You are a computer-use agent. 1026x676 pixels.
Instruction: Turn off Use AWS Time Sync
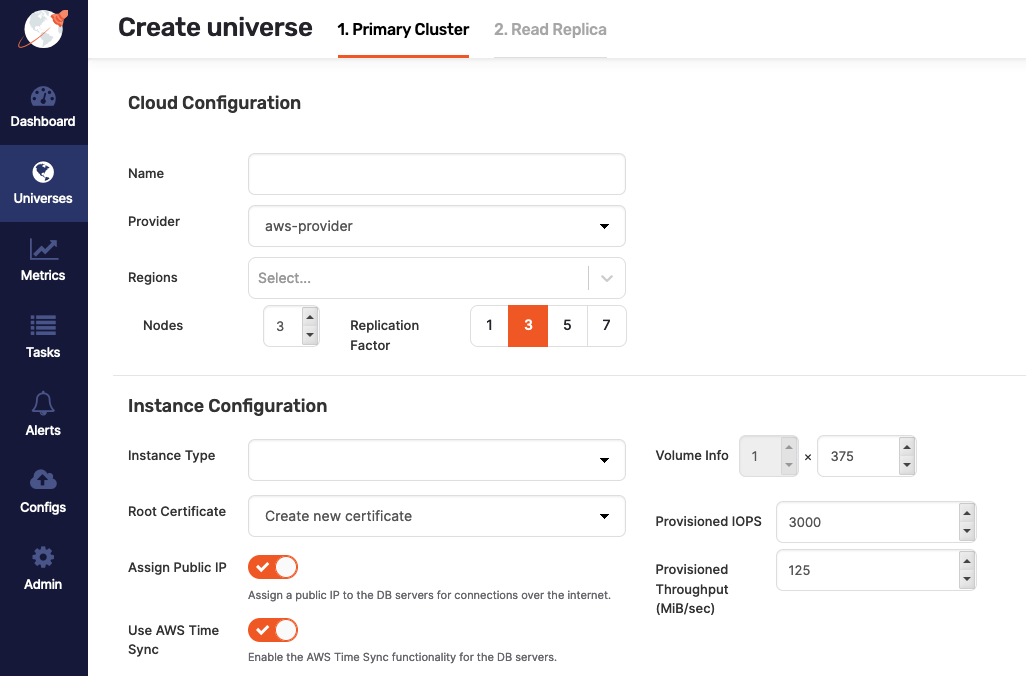pos(272,630)
